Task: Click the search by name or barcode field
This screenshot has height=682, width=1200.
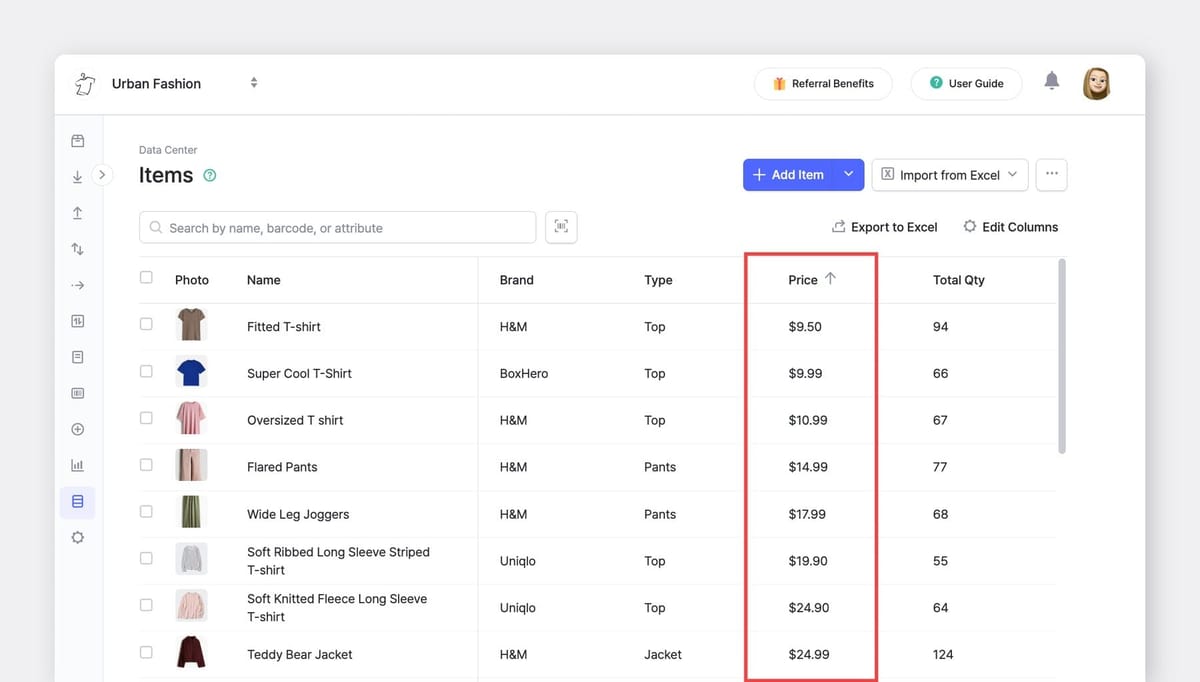Action: click(338, 228)
